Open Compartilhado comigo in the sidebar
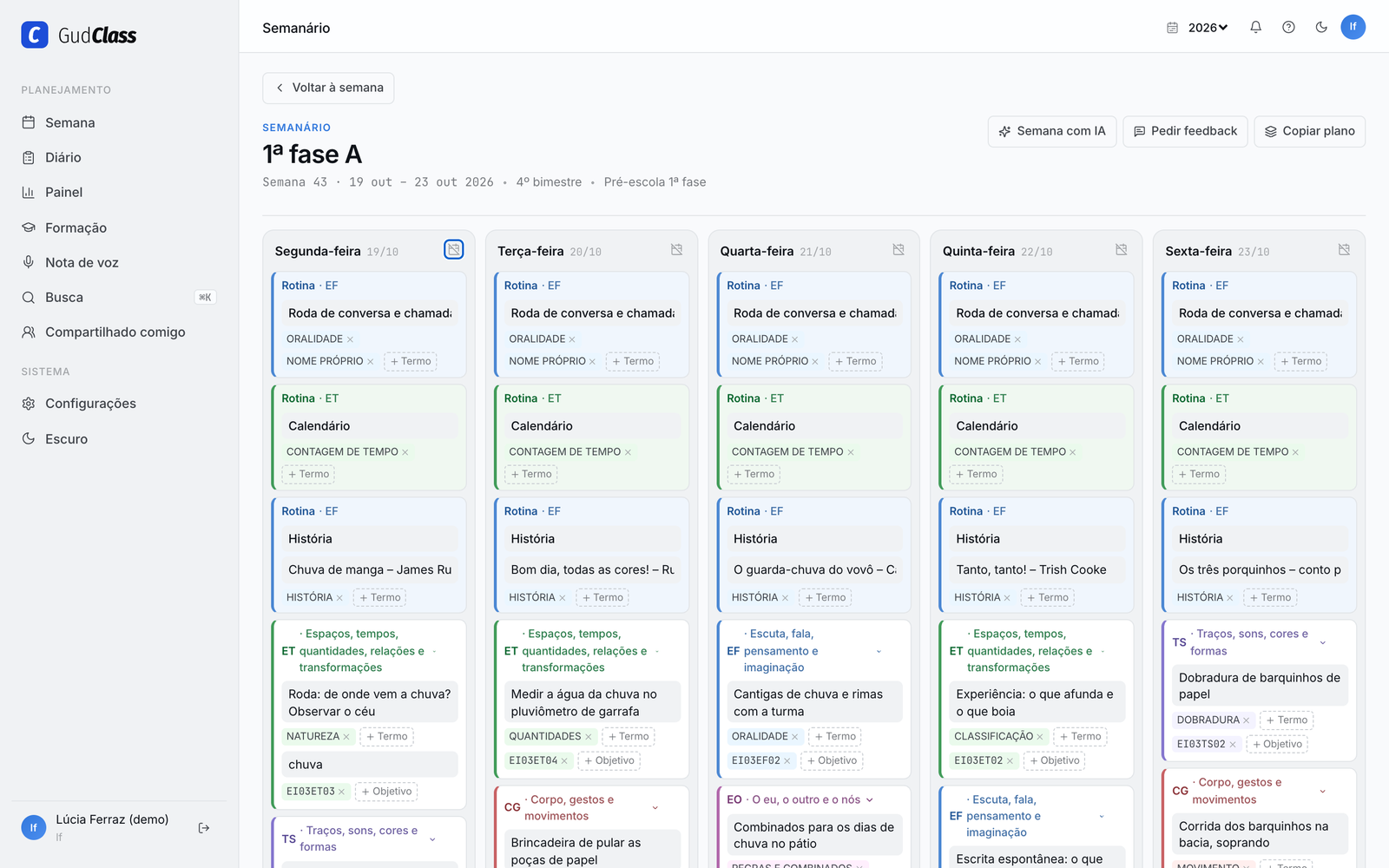The width and height of the screenshot is (1389, 868). 119,332
